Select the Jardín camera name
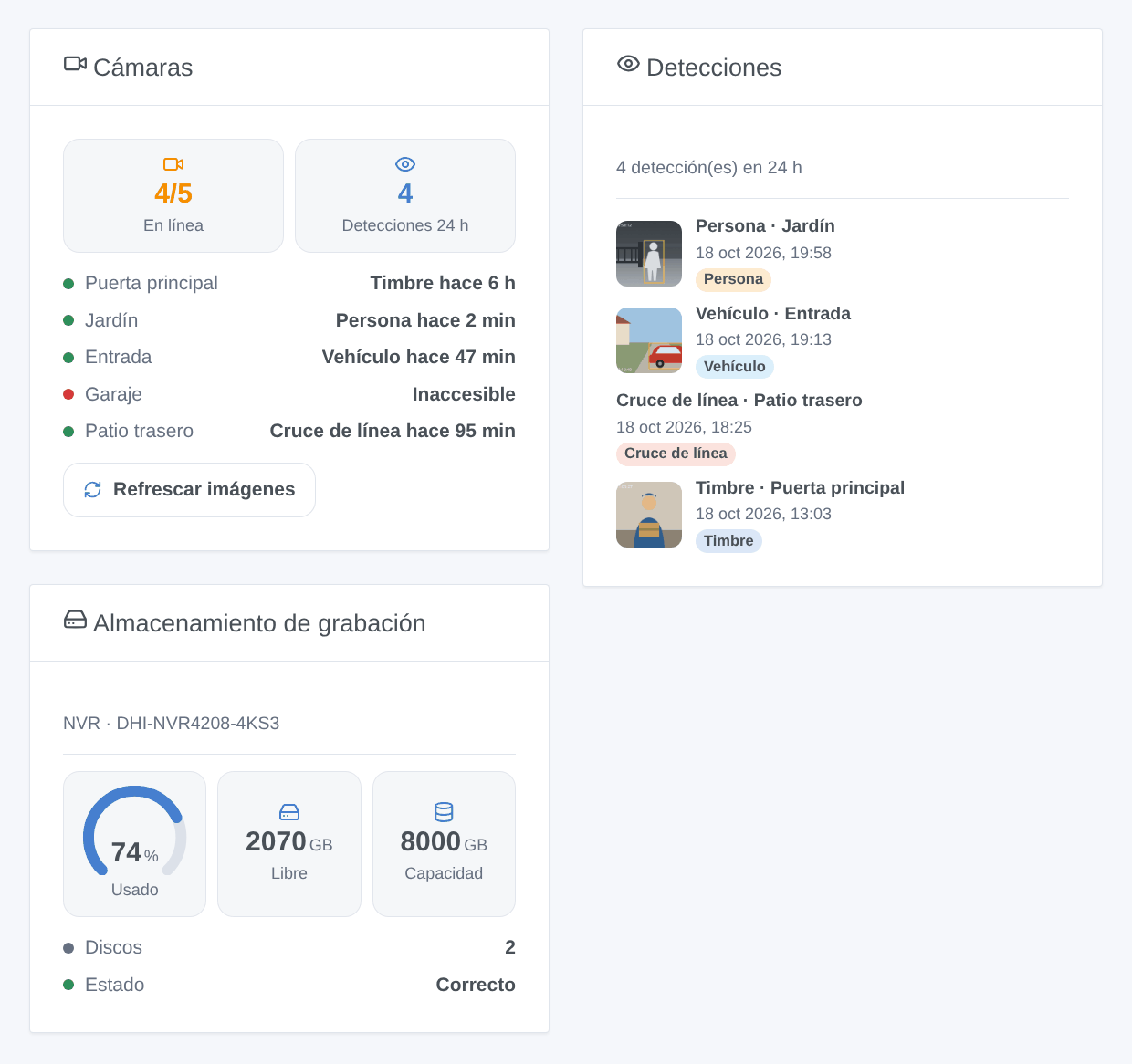1132x1064 pixels. click(111, 320)
